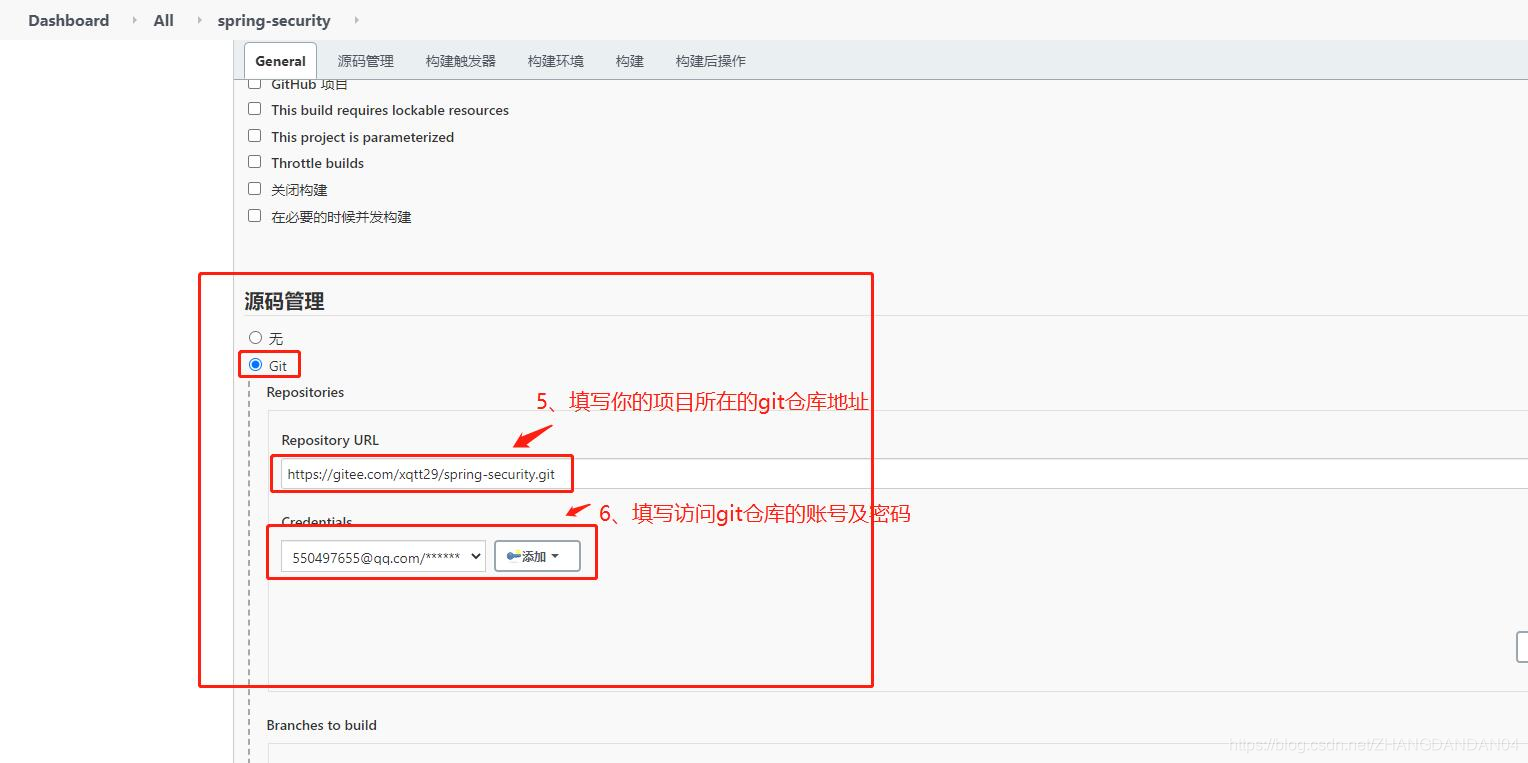This screenshot has width=1528, height=763.
Task: Click the Repository URL label
Action: coord(330,440)
